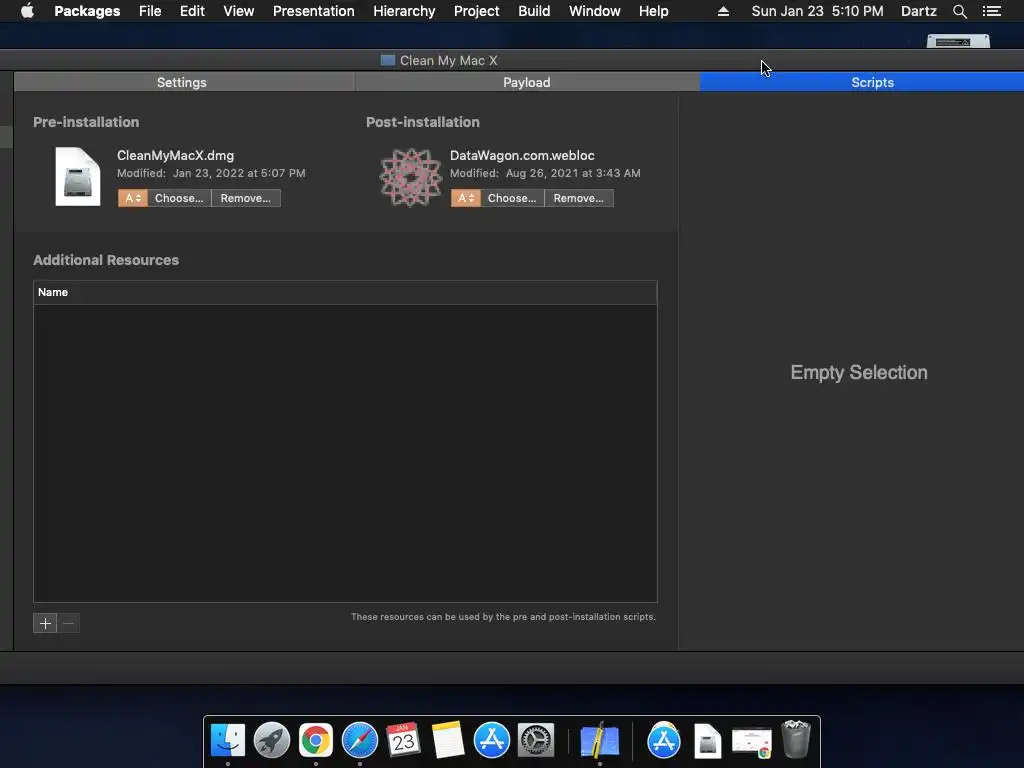Remove the CleanMyMacX.dmg pre-installation script
The height and width of the screenshot is (768, 1024).
[246, 198]
